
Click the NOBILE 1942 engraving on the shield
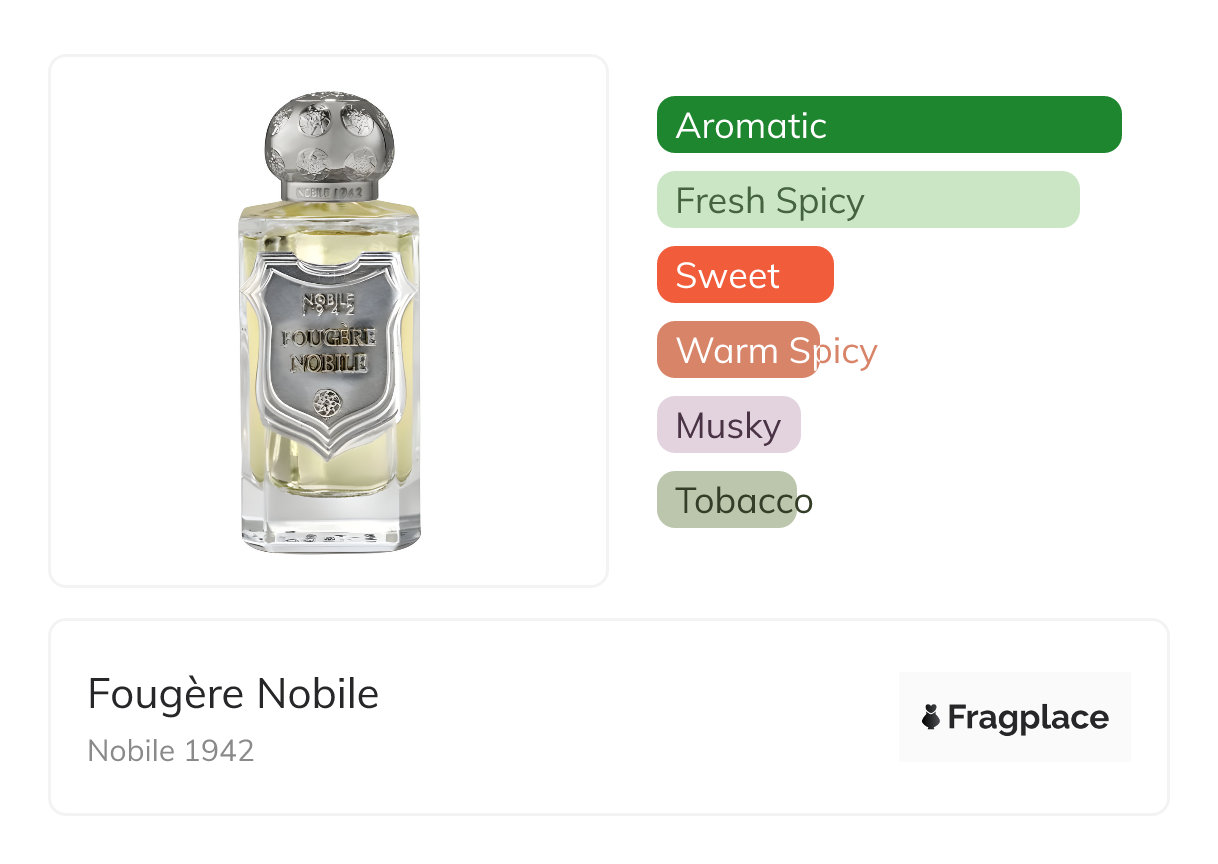tap(329, 304)
